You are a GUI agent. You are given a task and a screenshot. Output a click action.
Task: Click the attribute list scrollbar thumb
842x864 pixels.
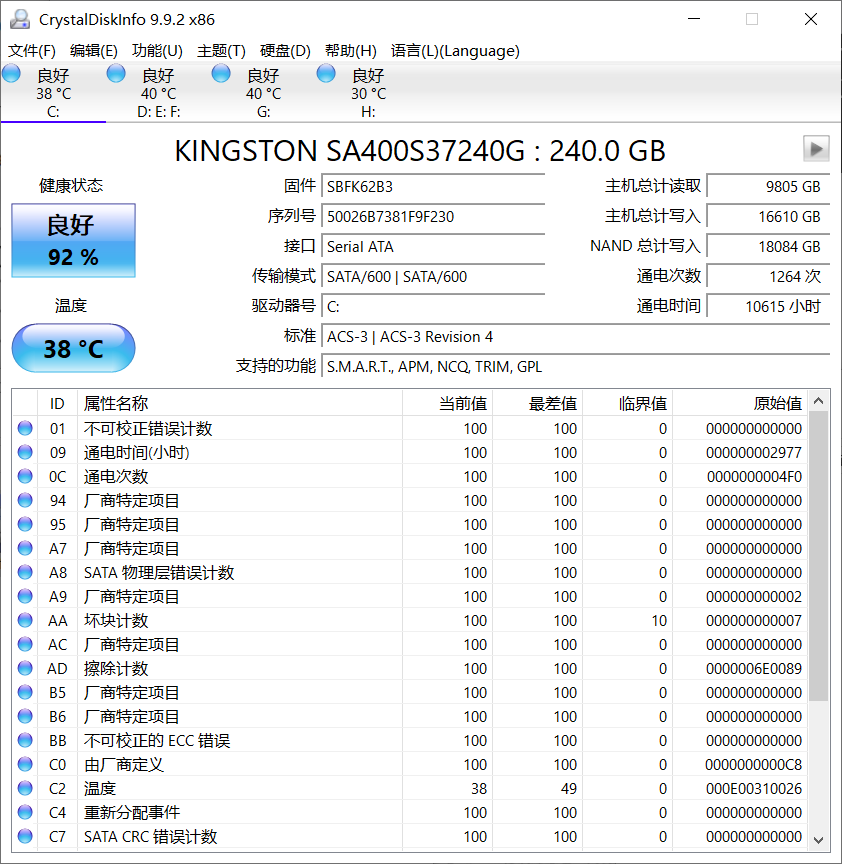[819, 556]
